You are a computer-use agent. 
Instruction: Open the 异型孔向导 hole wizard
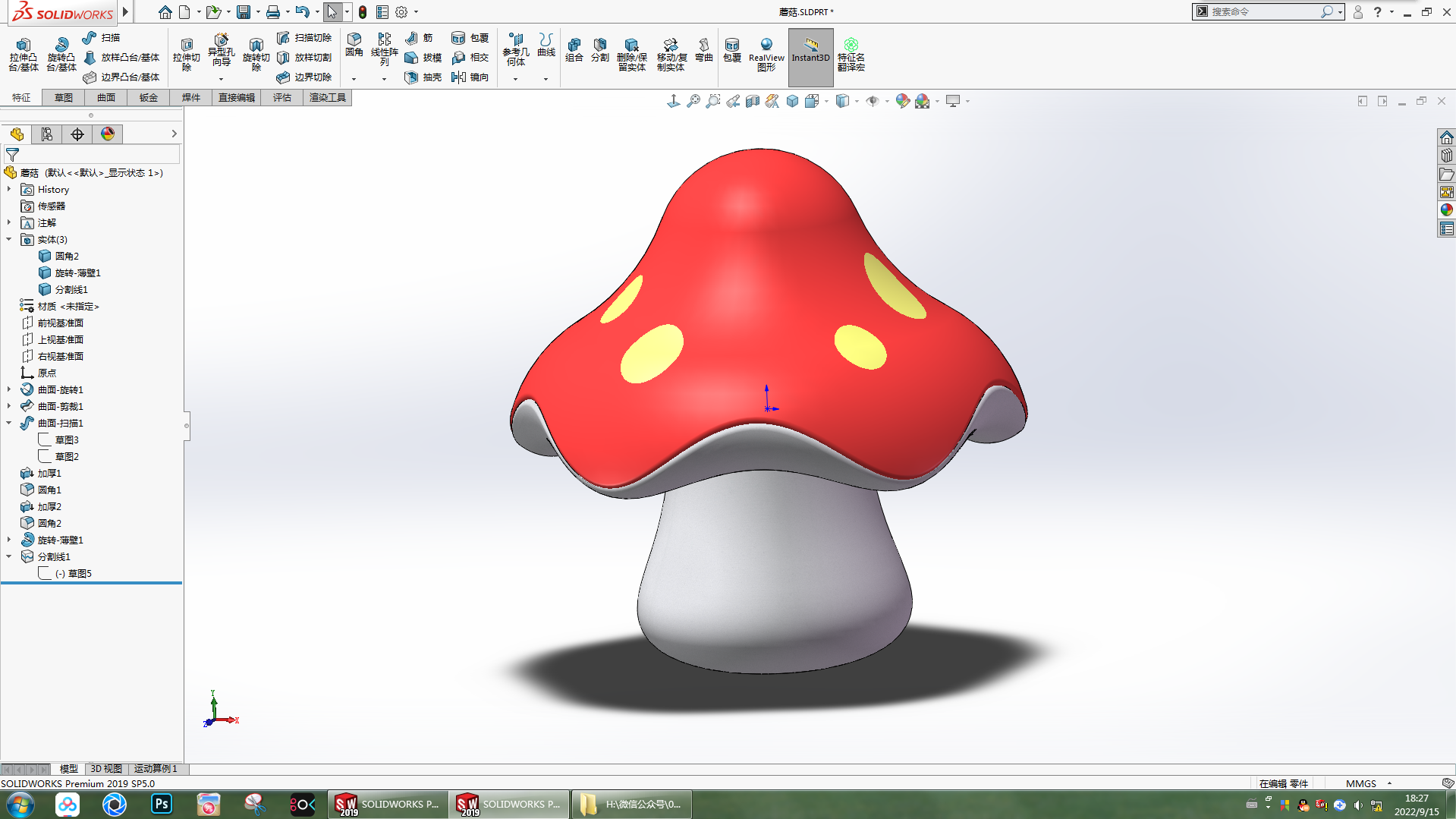tap(221, 51)
